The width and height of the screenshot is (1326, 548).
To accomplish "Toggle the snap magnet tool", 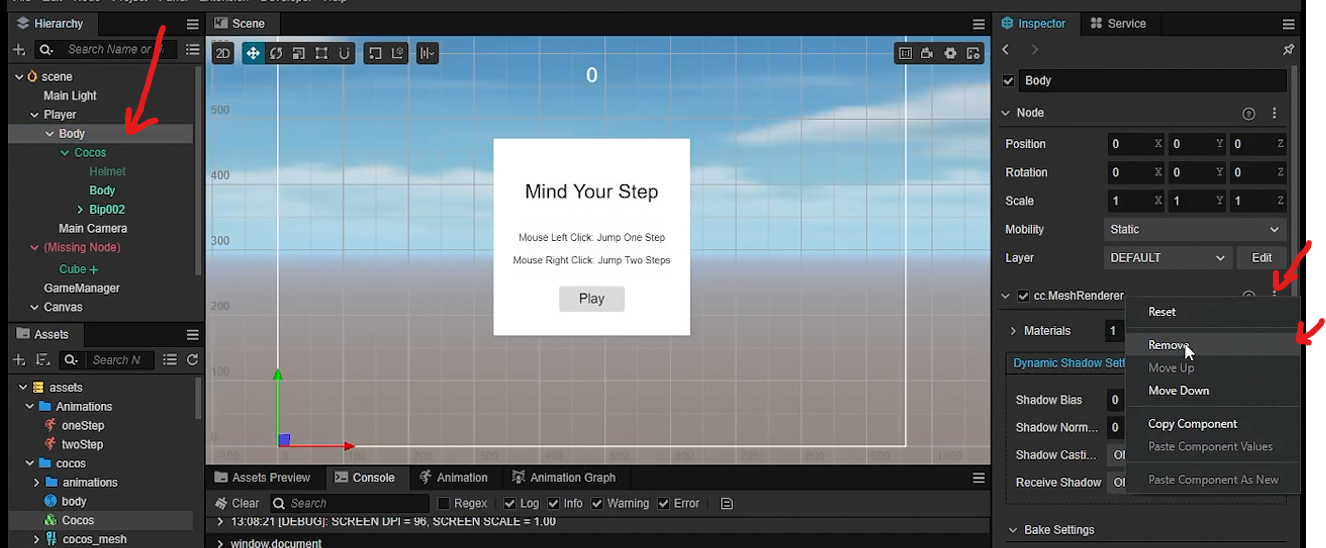I will pos(344,53).
